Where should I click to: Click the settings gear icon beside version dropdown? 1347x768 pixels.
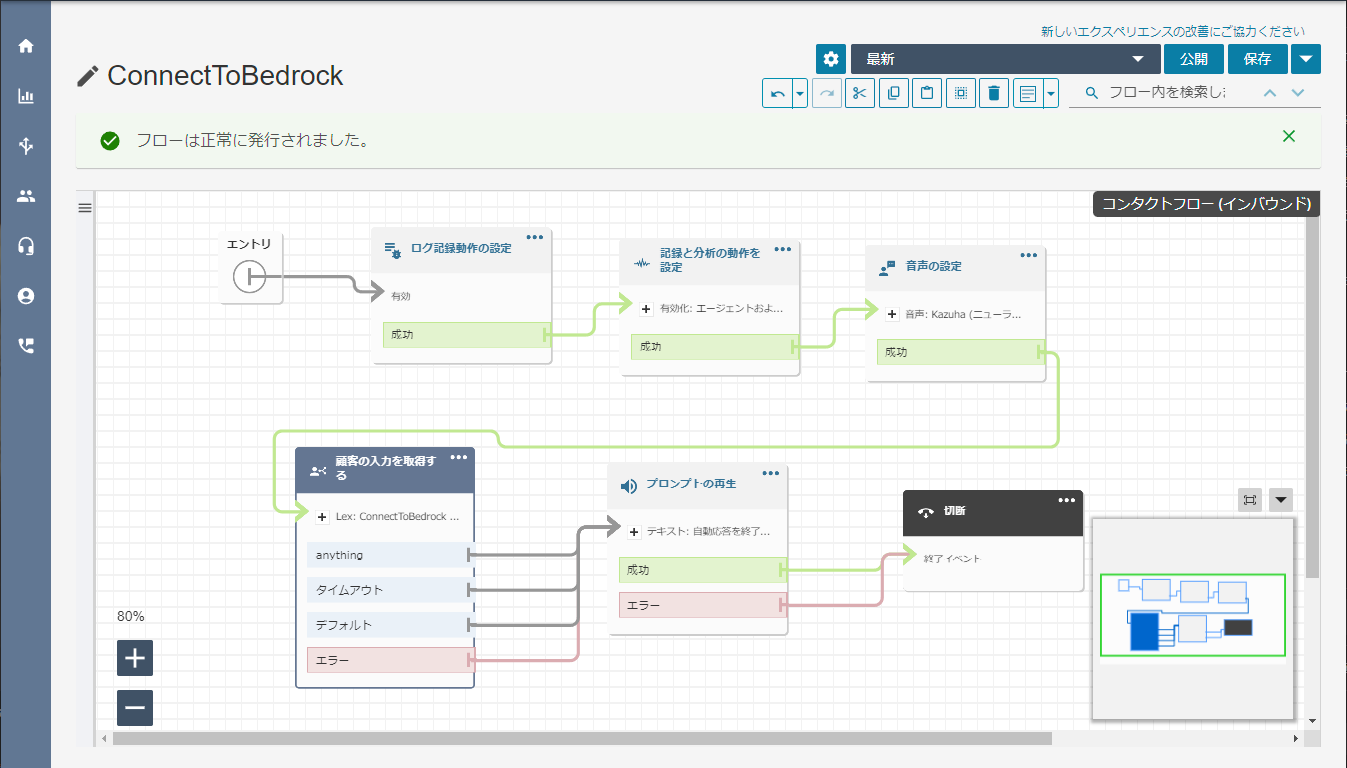click(x=831, y=59)
